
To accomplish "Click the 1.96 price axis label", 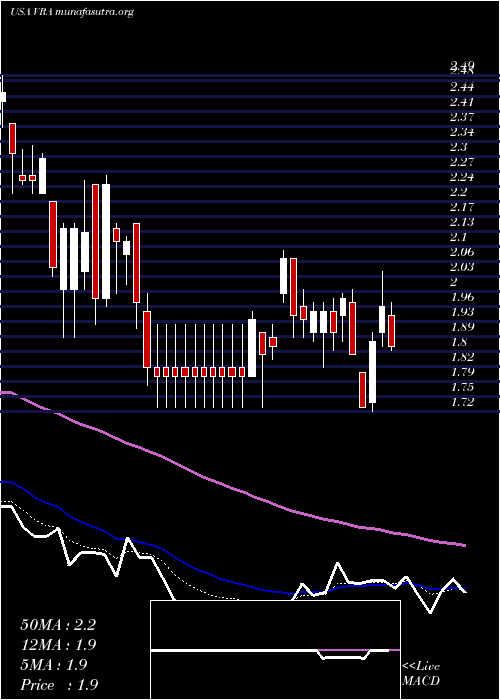I will [462, 297].
